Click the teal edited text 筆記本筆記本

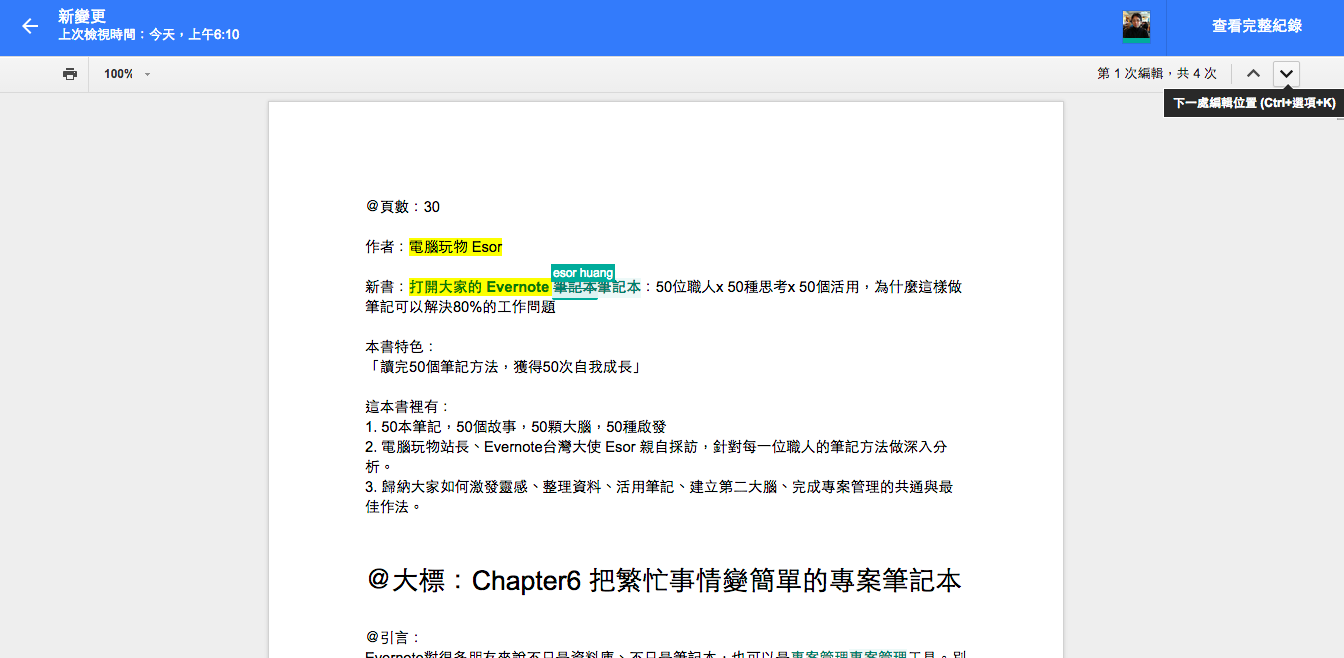[597, 287]
